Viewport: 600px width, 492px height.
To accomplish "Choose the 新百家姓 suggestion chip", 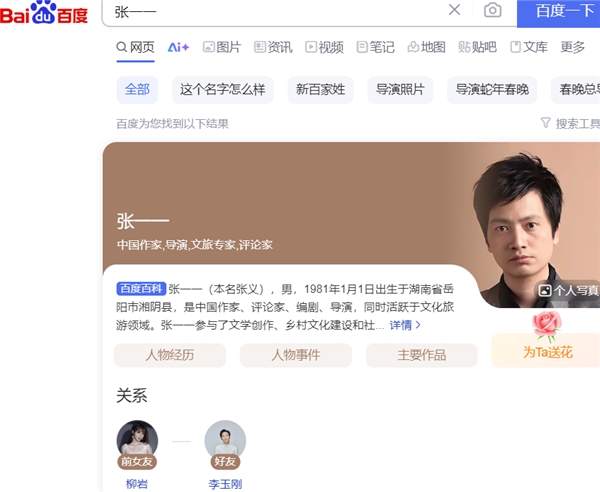I will coord(321,90).
